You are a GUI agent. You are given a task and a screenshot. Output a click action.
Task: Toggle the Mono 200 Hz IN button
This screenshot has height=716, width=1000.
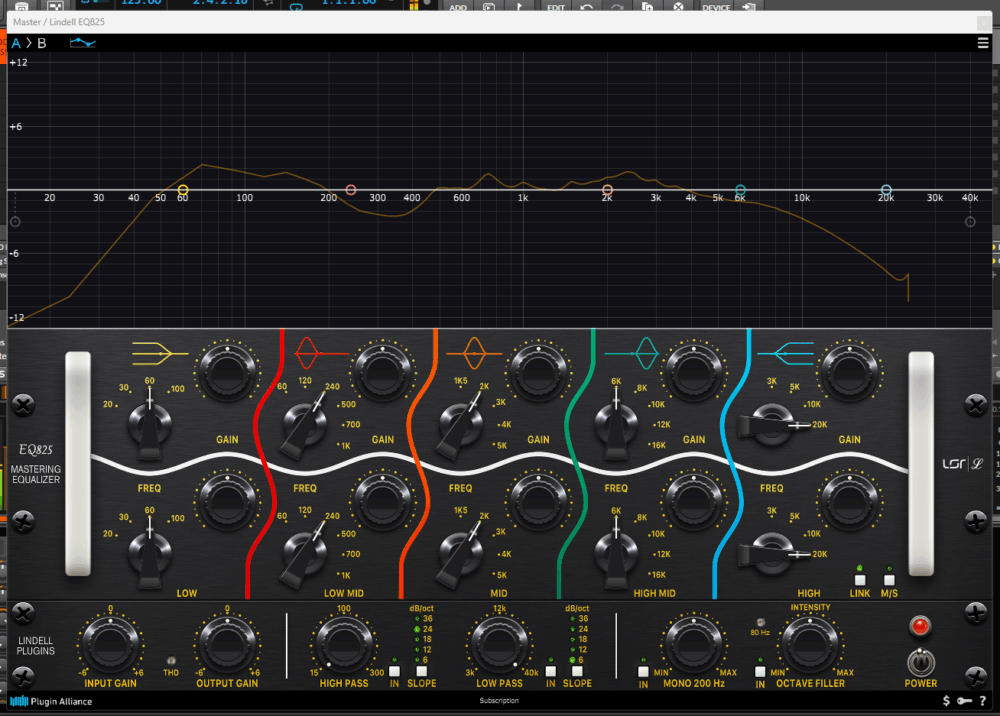[643, 672]
